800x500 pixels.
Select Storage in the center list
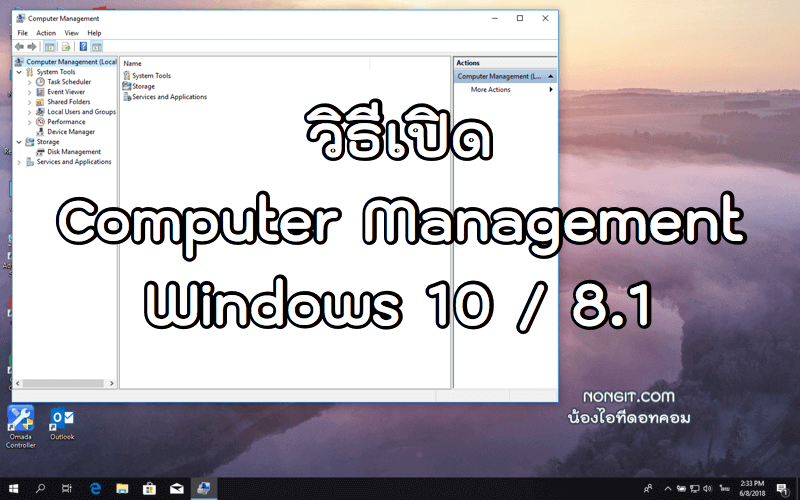(143, 87)
